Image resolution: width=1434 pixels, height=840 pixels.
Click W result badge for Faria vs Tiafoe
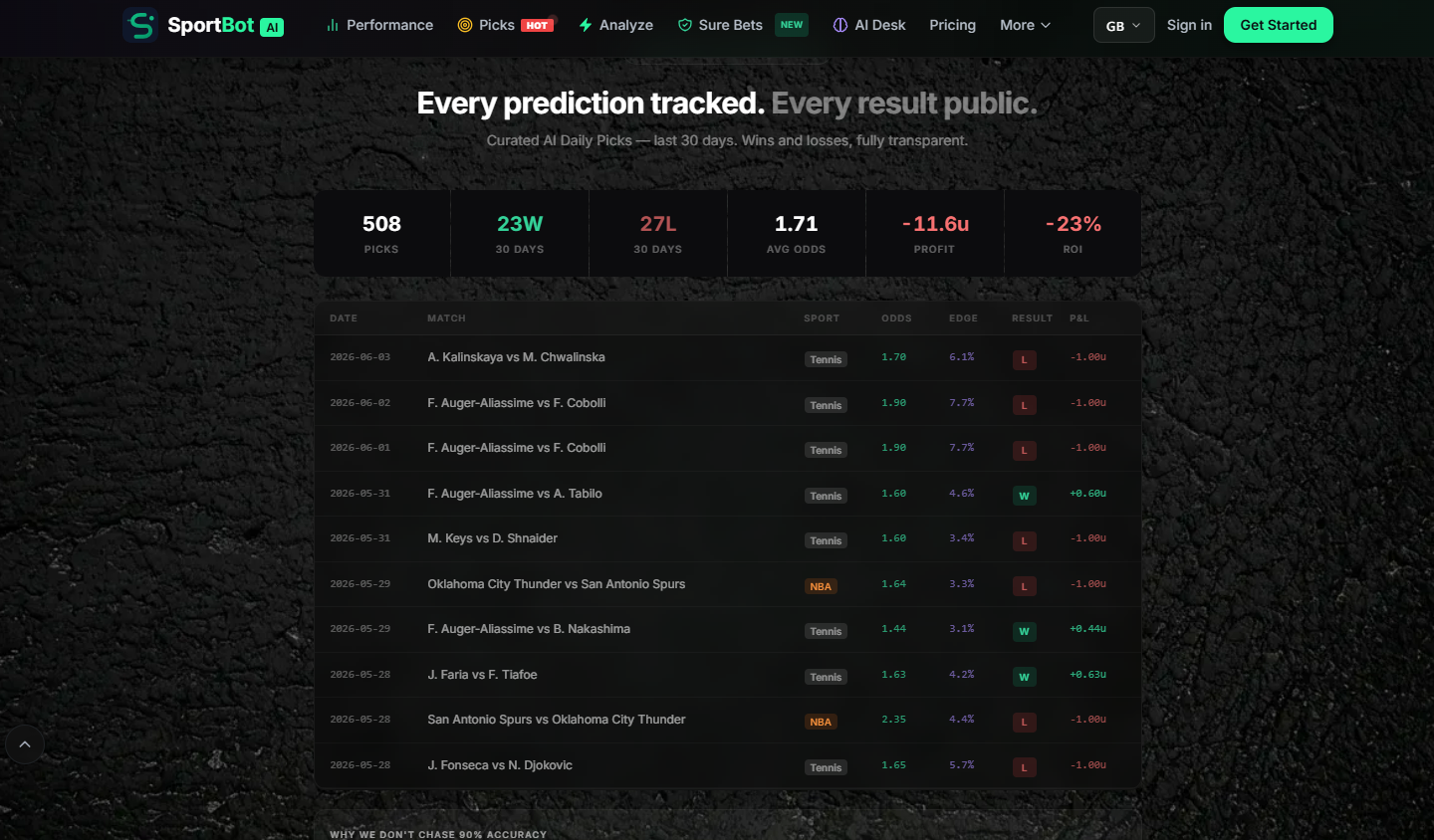click(1024, 677)
